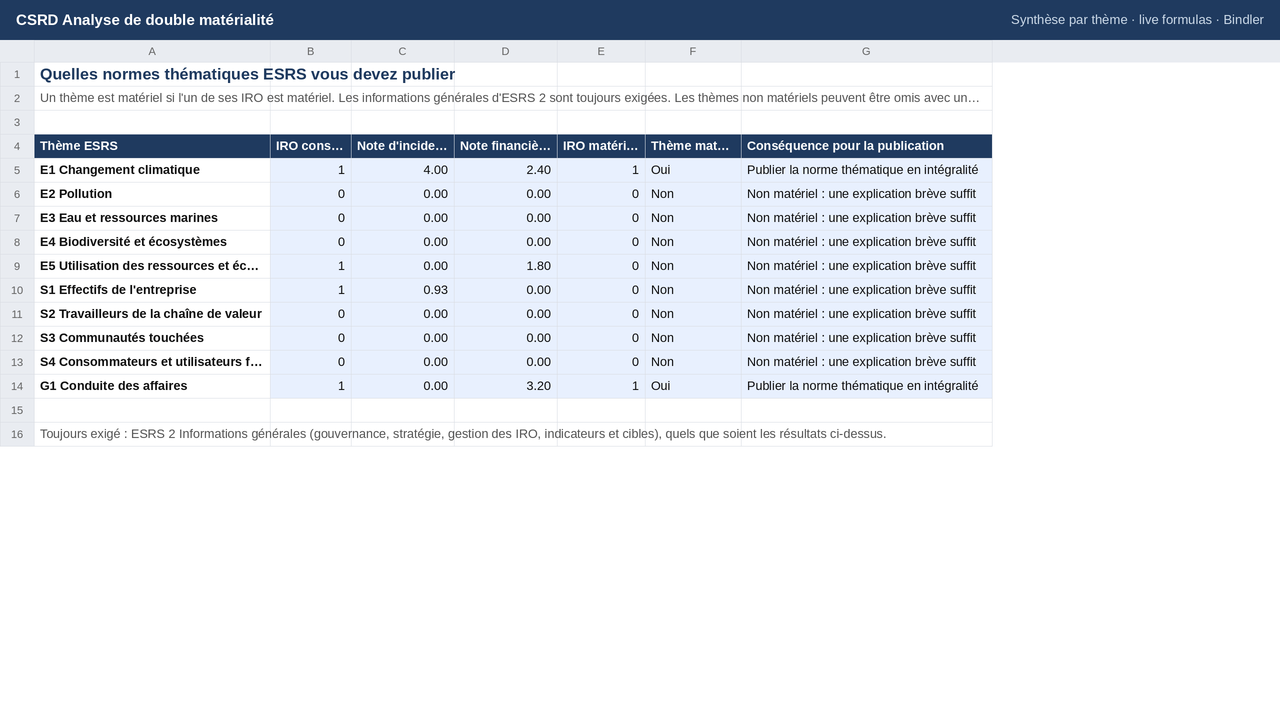The width and height of the screenshot is (1280, 720).
Task: Select row 1 header
Action: (x=17, y=74)
